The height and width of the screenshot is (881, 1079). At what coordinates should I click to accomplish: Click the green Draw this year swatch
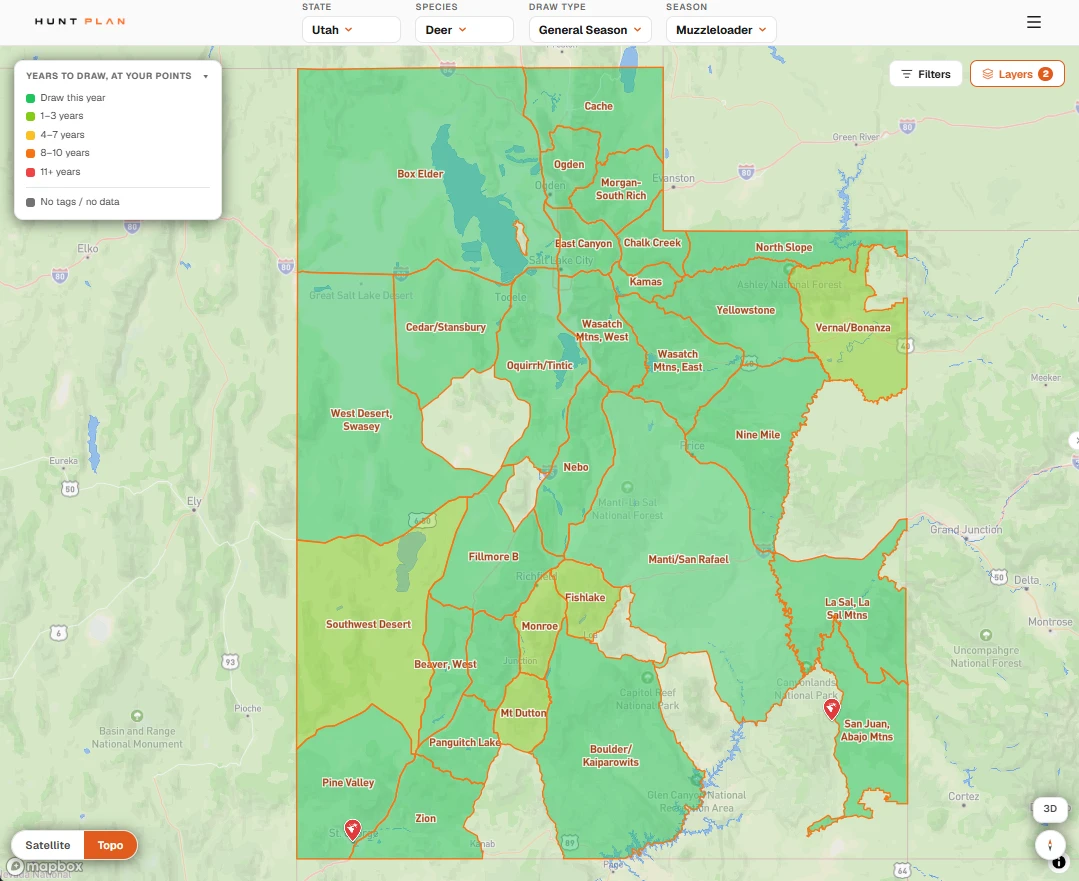click(30, 98)
